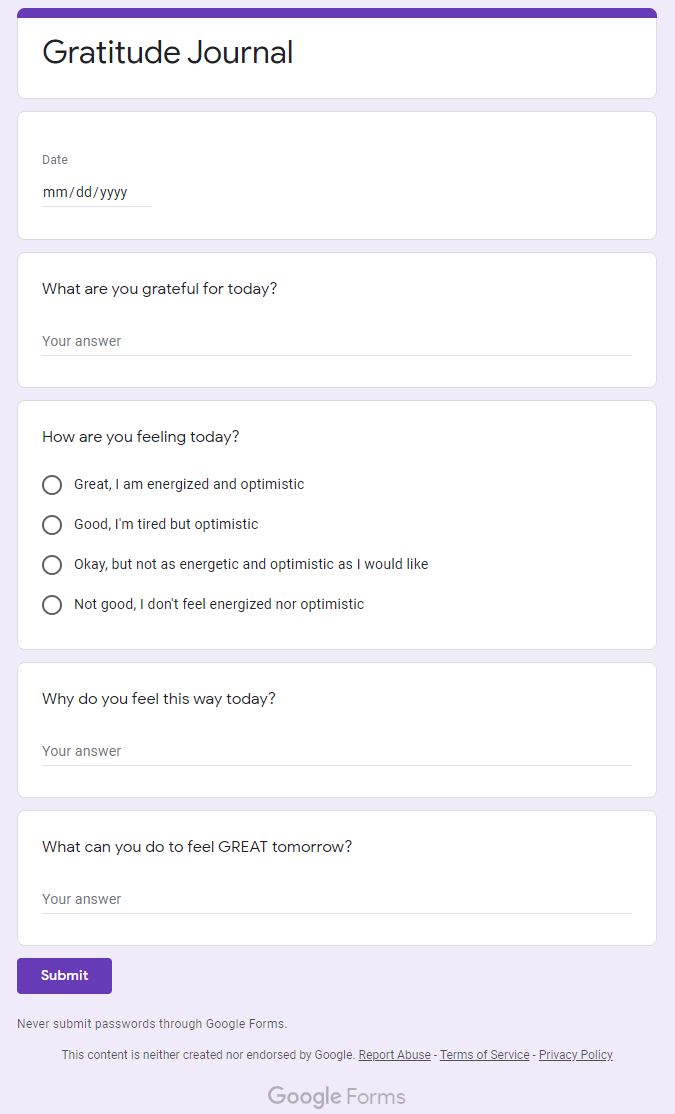The width and height of the screenshot is (675, 1114).
Task: Click the 'What can you do to feel GREAT tomorrow?' heading
Action: (x=197, y=847)
